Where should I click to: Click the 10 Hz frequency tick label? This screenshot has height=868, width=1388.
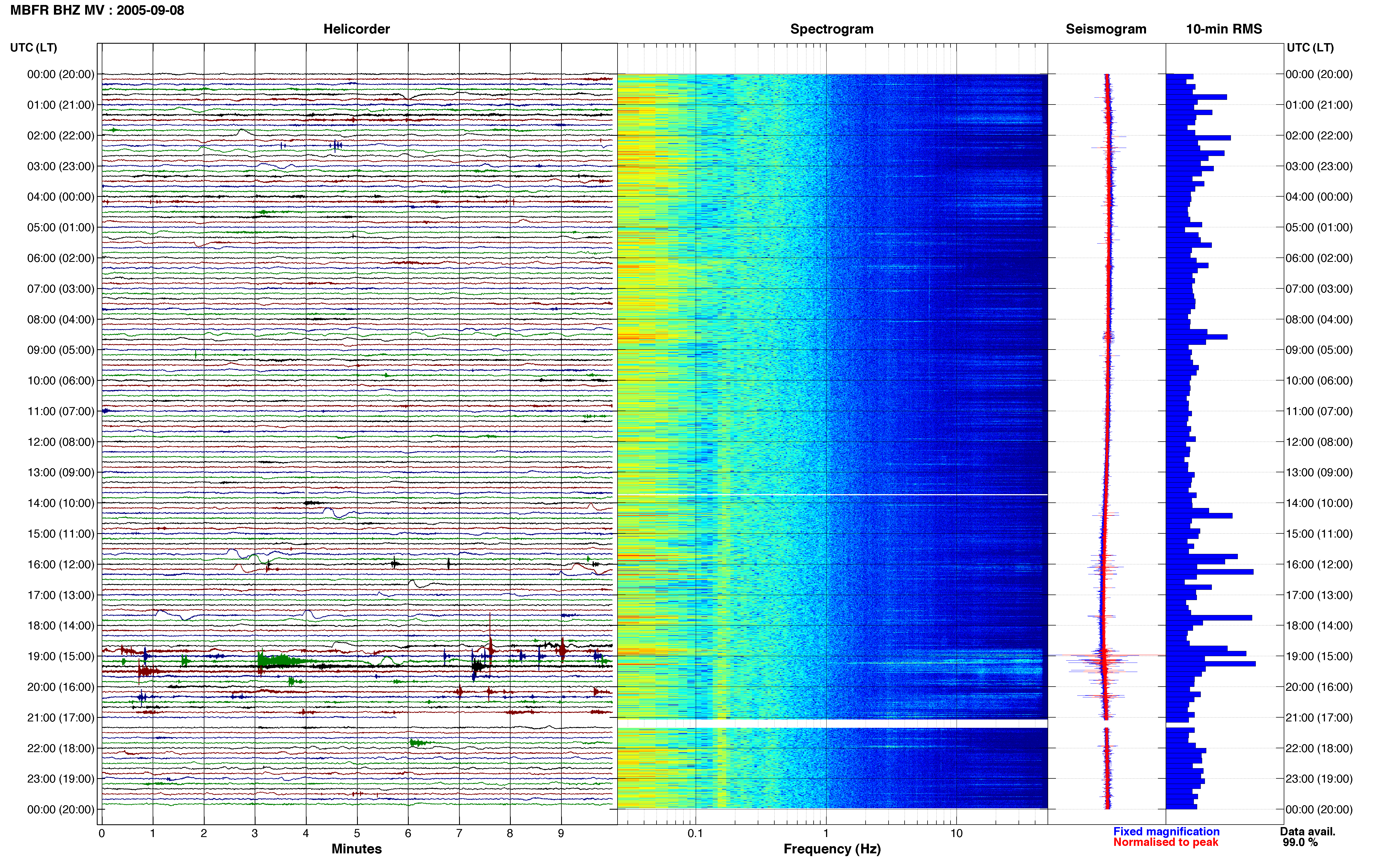956,833
